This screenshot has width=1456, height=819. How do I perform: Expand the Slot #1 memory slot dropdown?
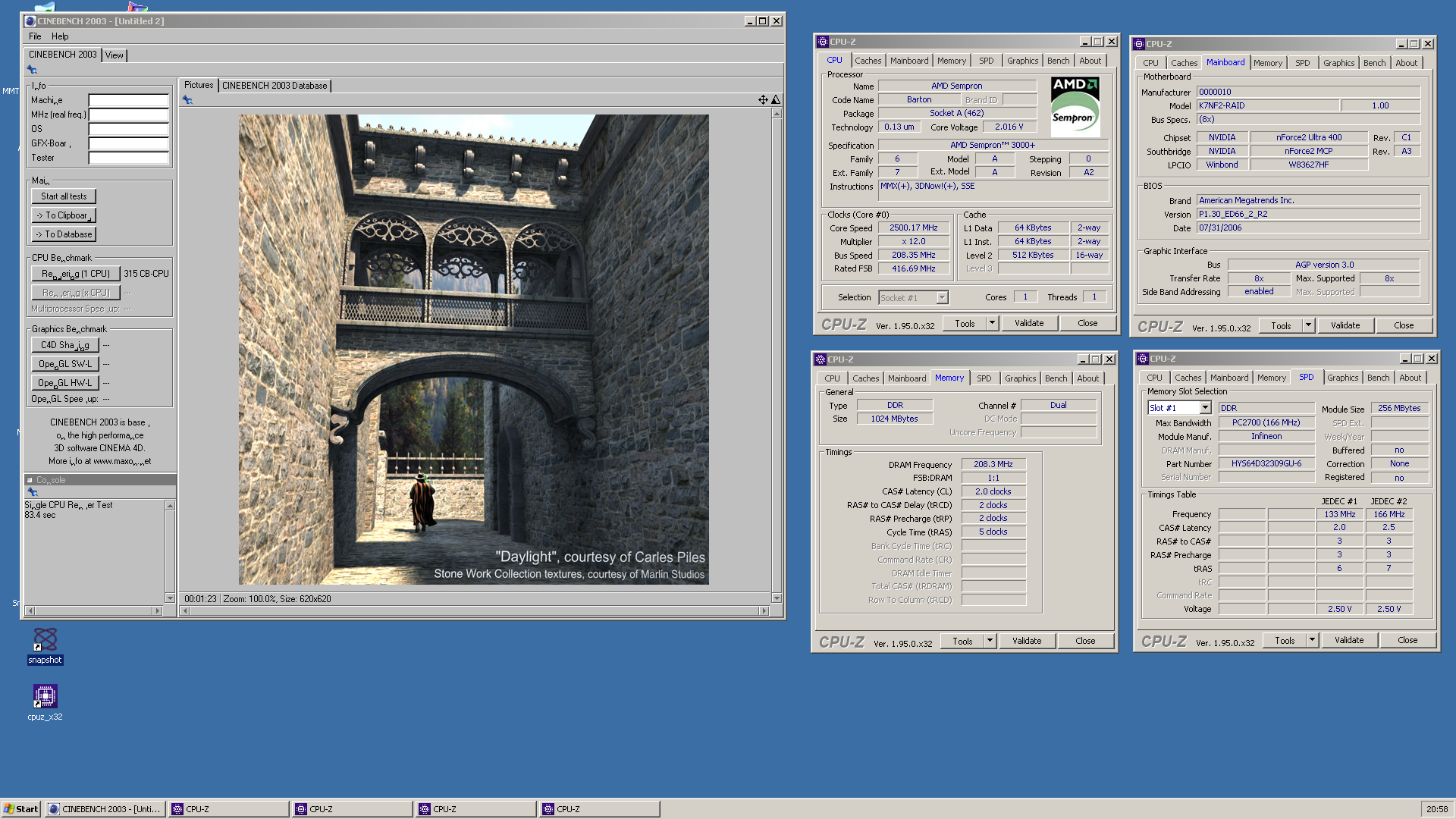pos(1205,408)
